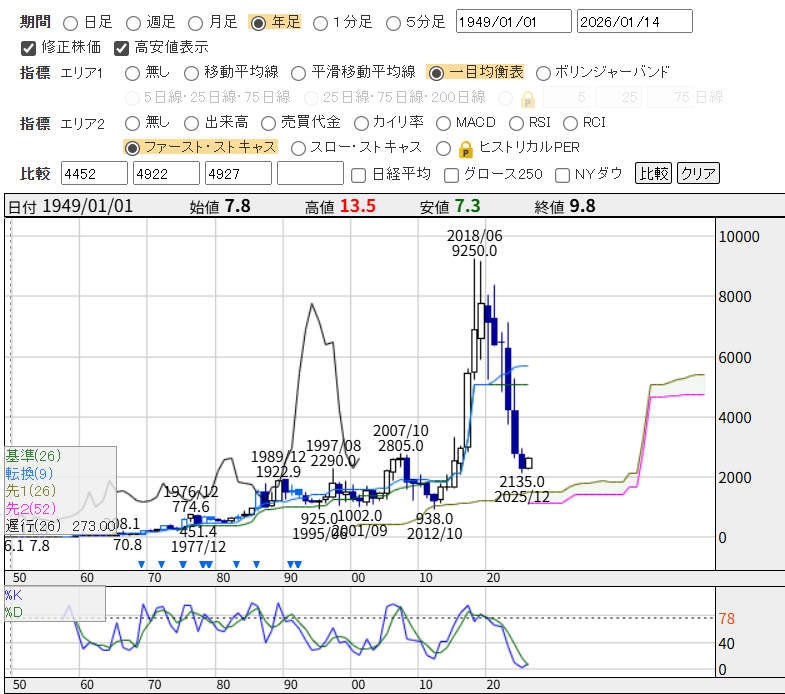Click the 基準(26) legend entry
The width and height of the screenshot is (785, 694).
[33, 456]
